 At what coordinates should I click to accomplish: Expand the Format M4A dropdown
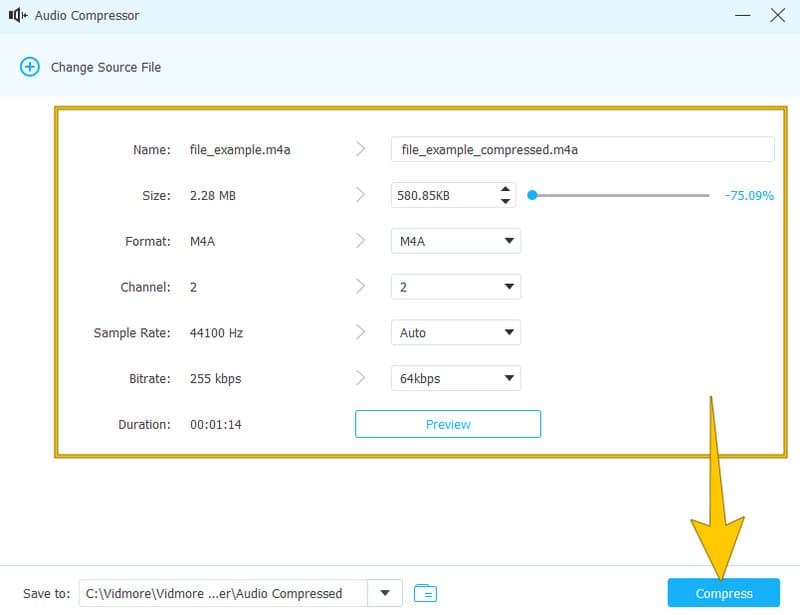tap(508, 241)
